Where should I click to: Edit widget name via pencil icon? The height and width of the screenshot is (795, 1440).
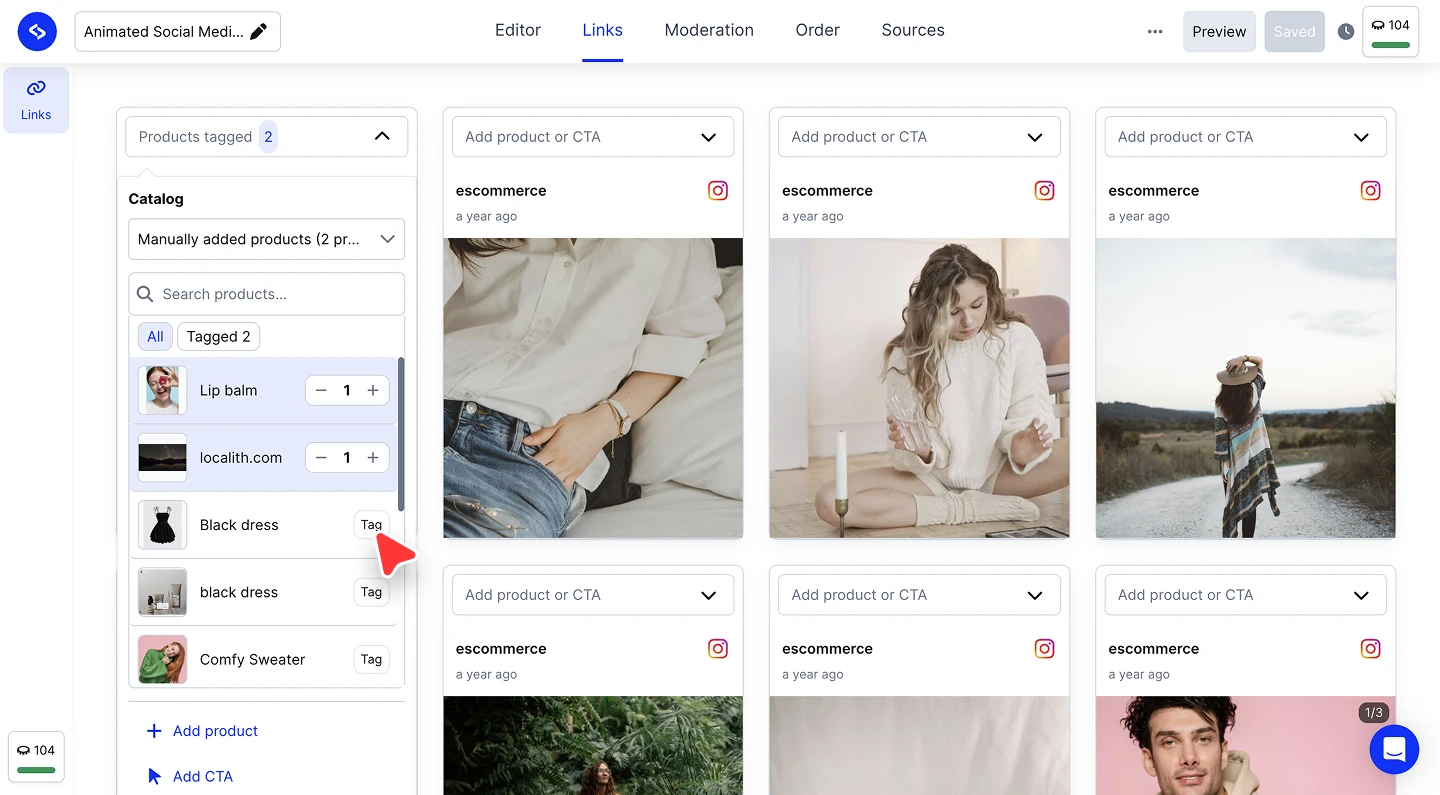pyautogui.click(x=259, y=32)
